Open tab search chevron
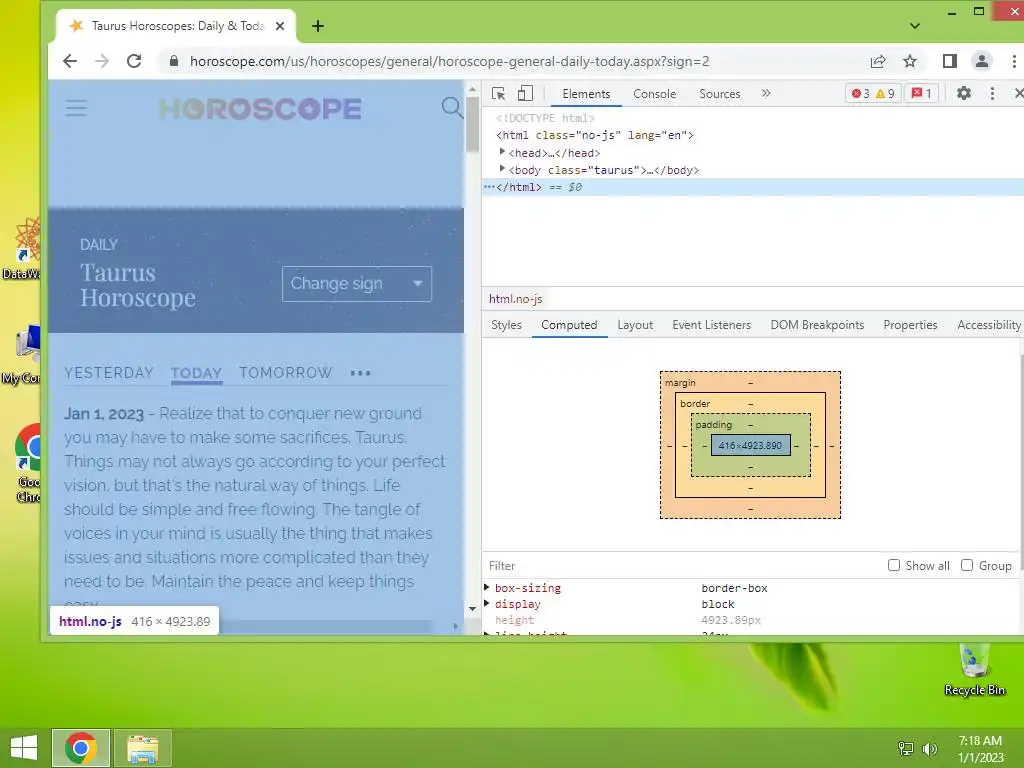Screen dimensions: 1024x768 click(x=915, y=26)
